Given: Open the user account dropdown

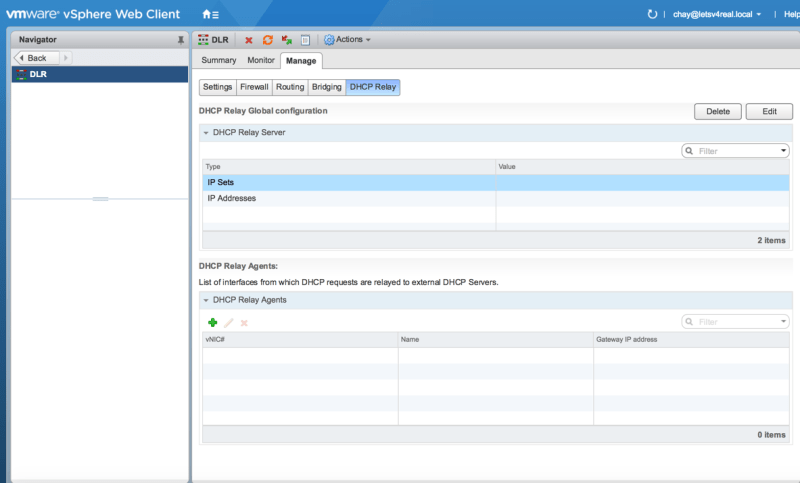Looking at the screenshot, I should point(718,14).
